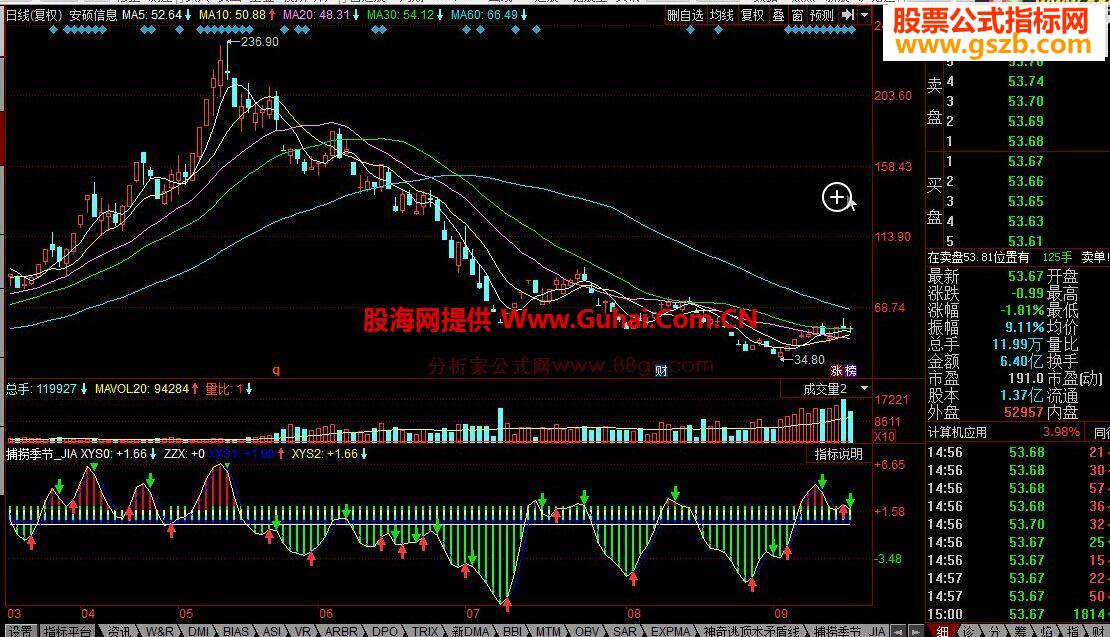This screenshot has width=1110, height=637.
Task: Open the 指标平台 tab
Action: 67,631
